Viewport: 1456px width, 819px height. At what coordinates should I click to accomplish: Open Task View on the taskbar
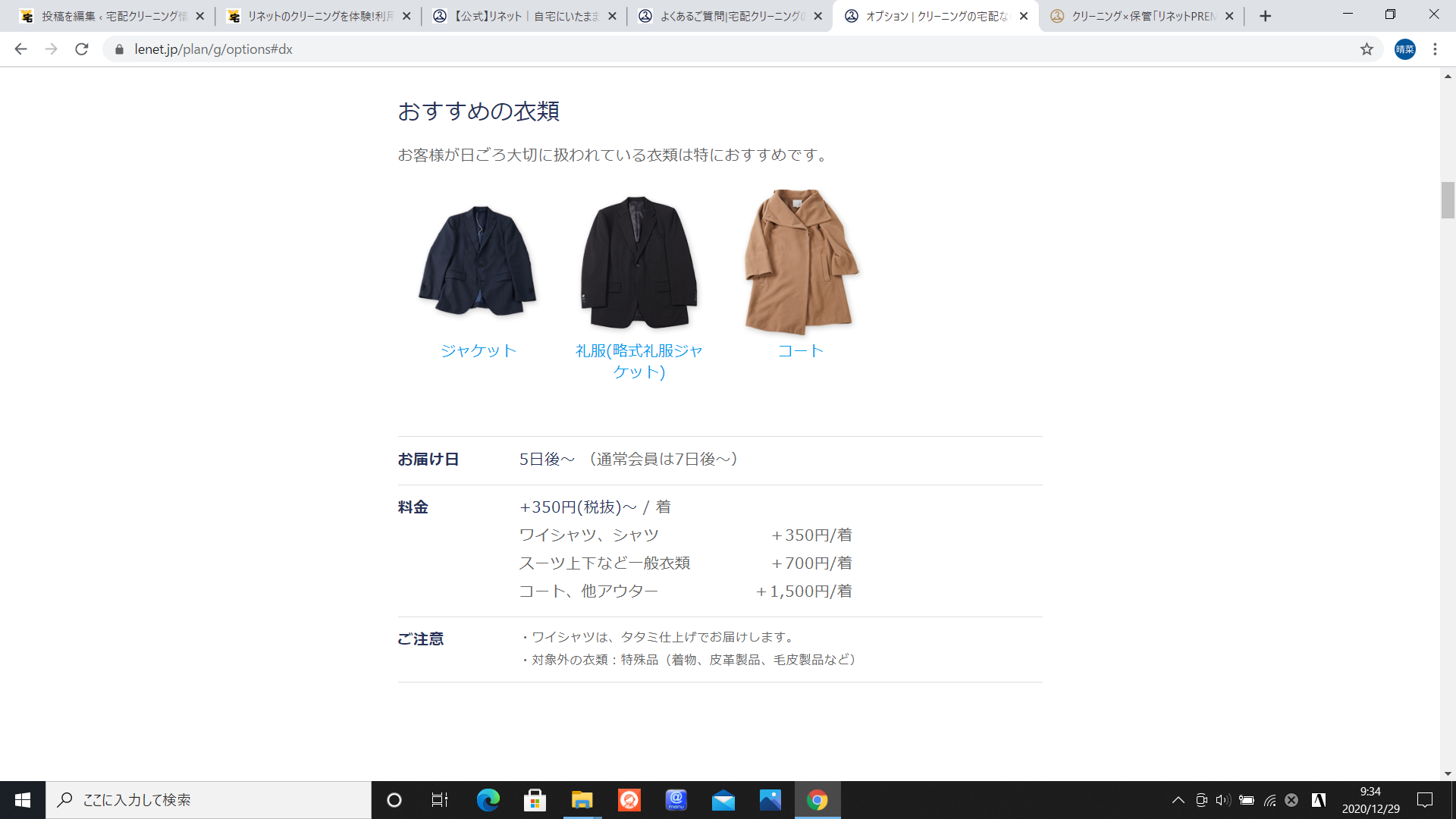(x=440, y=800)
